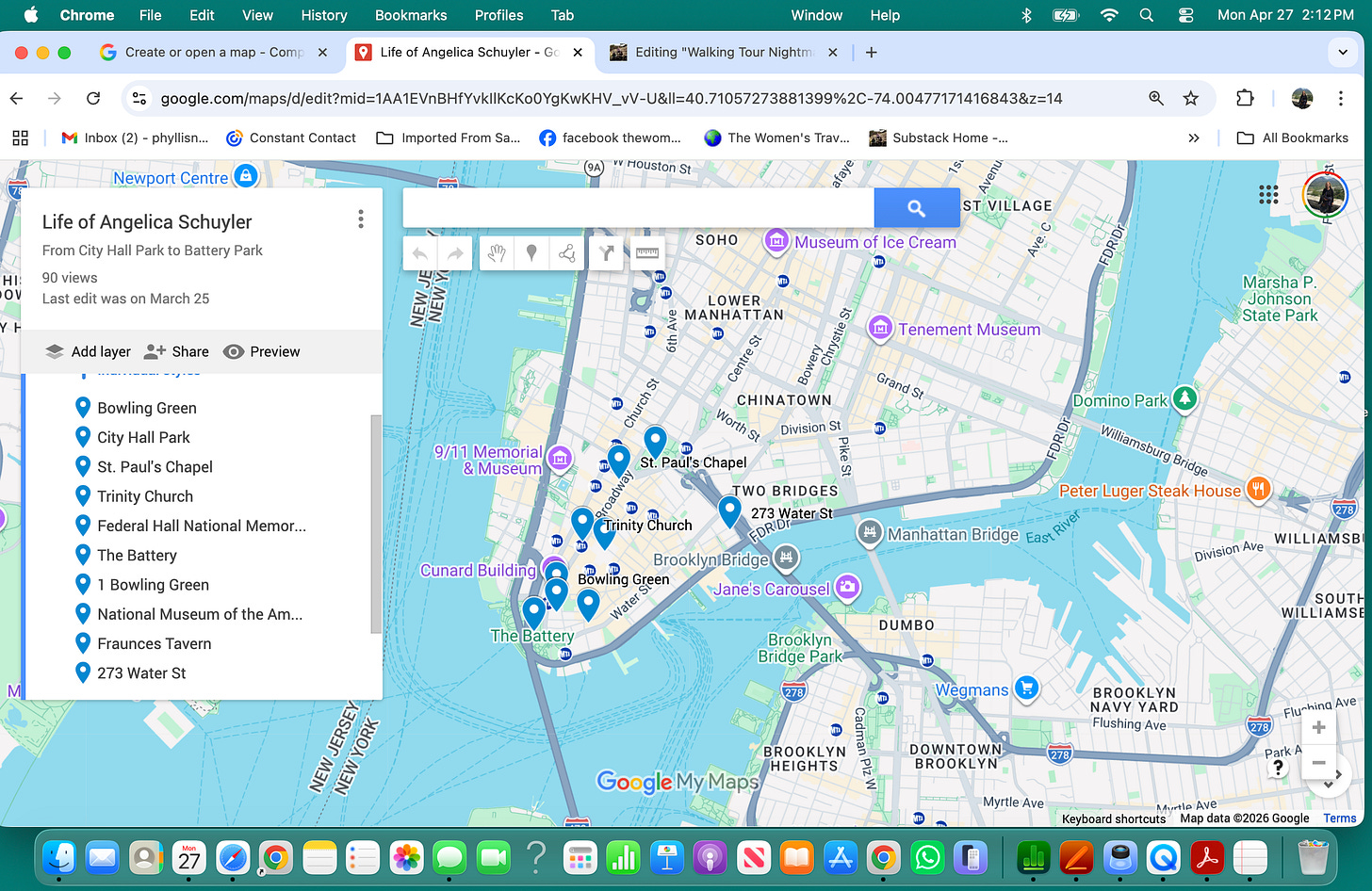Click the Undo arrow in map toolbar
Image resolution: width=1372 pixels, height=891 pixels.
[420, 253]
